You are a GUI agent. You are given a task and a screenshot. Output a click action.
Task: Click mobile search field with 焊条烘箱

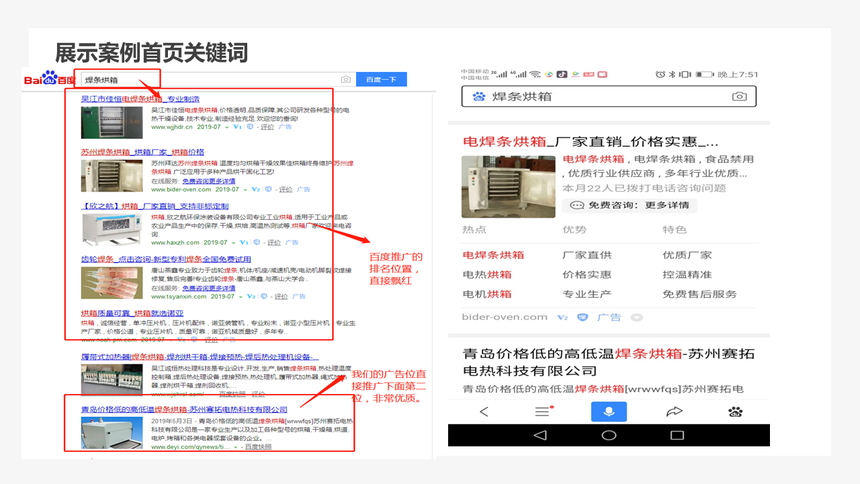609,97
